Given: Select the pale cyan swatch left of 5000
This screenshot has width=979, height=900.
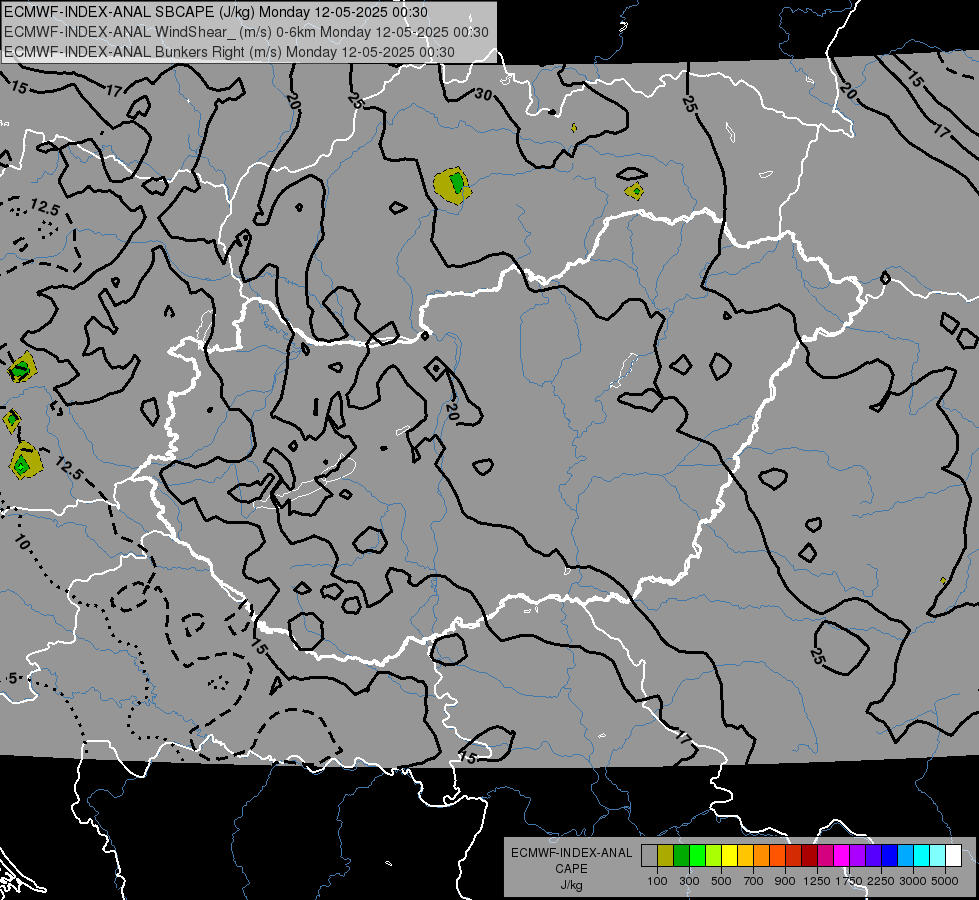Looking at the screenshot, I should [x=938, y=856].
